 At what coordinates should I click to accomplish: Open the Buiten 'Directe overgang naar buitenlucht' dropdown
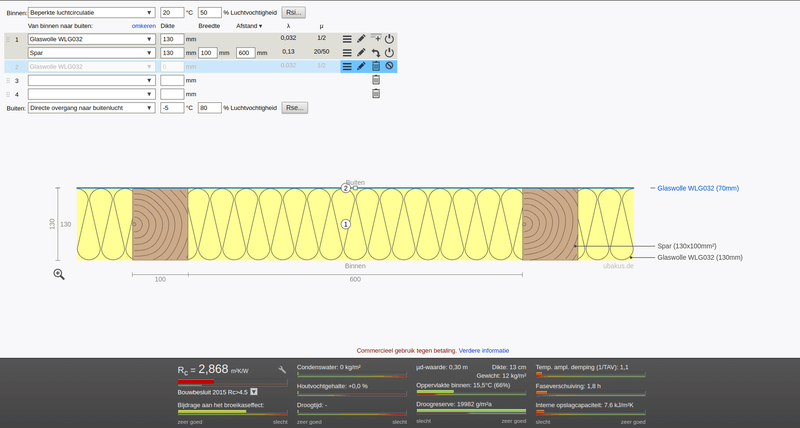pyautogui.click(x=92, y=107)
